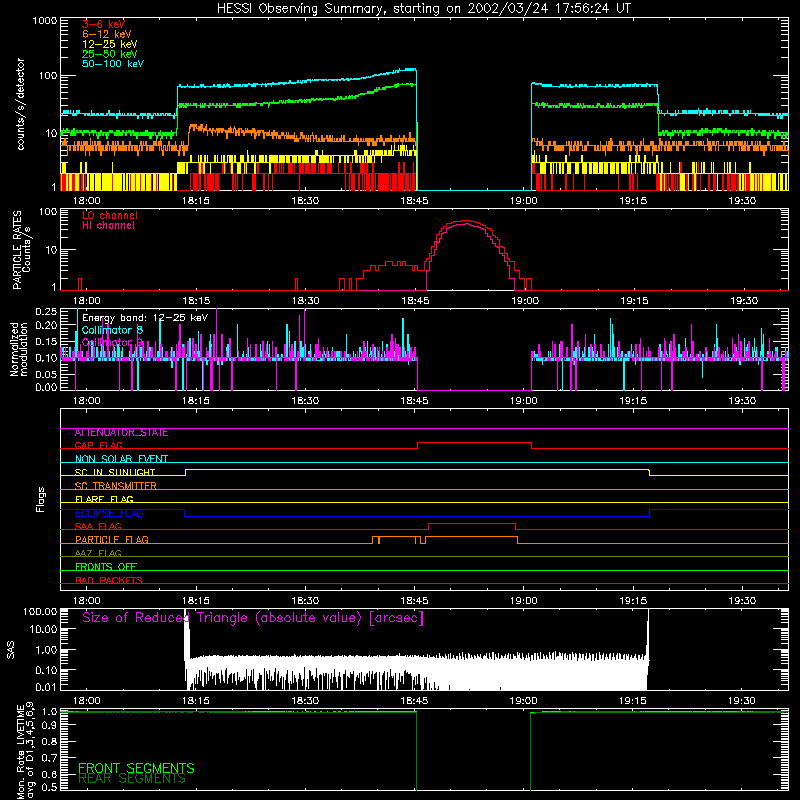Image resolution: width=800 pixels, height=800 pixels.
Task: Click the Energy band: 12-25 keV label
Action: click(x=145, y=318)
